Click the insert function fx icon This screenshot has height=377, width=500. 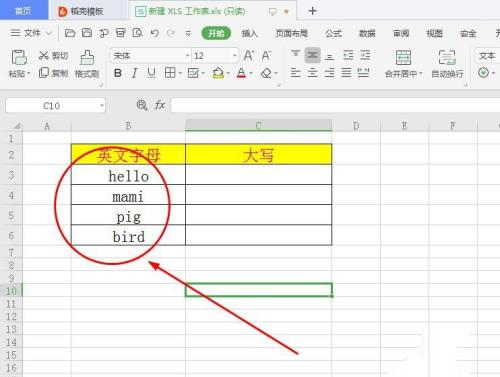tap(160, 105)
